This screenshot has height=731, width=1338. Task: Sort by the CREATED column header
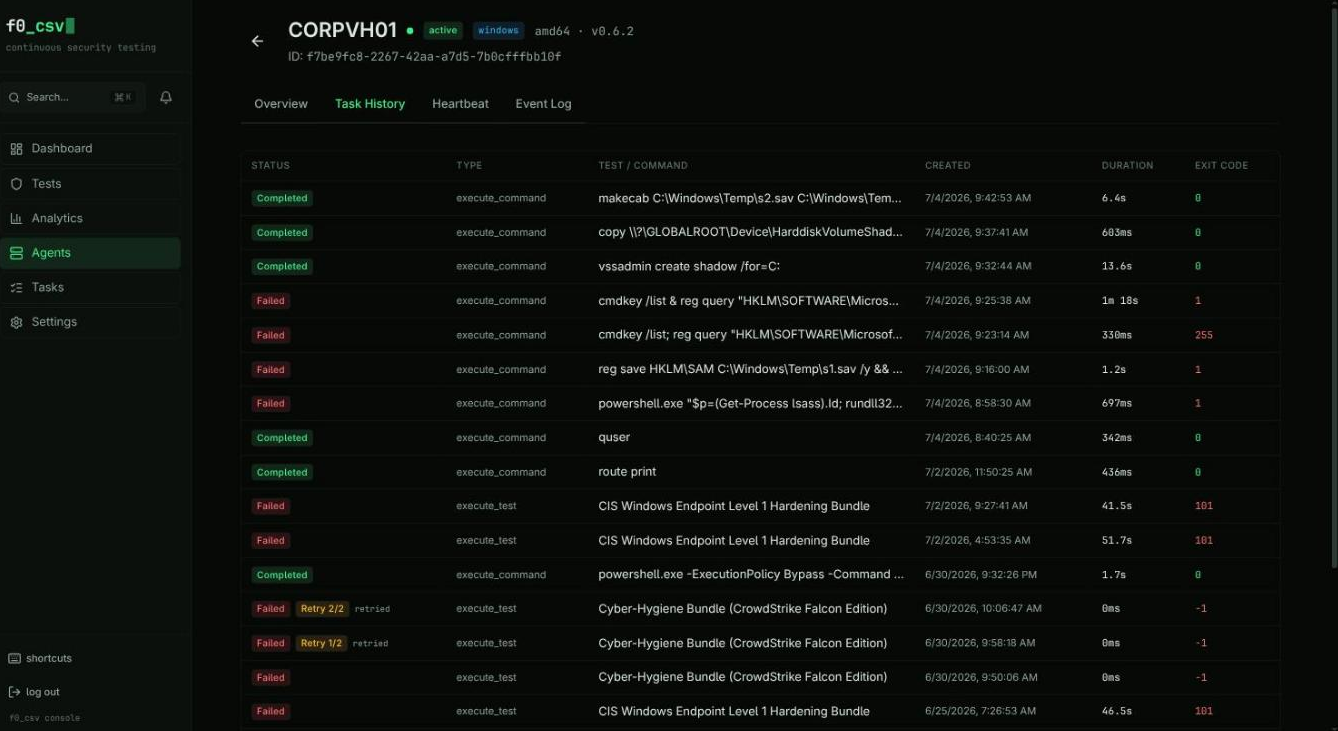(947, 165)
